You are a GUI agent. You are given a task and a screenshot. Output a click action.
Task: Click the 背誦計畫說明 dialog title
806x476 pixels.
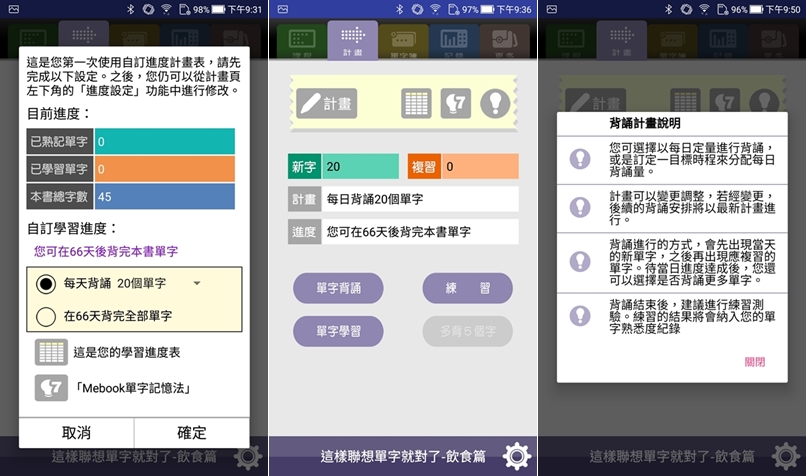coord(645,123)
